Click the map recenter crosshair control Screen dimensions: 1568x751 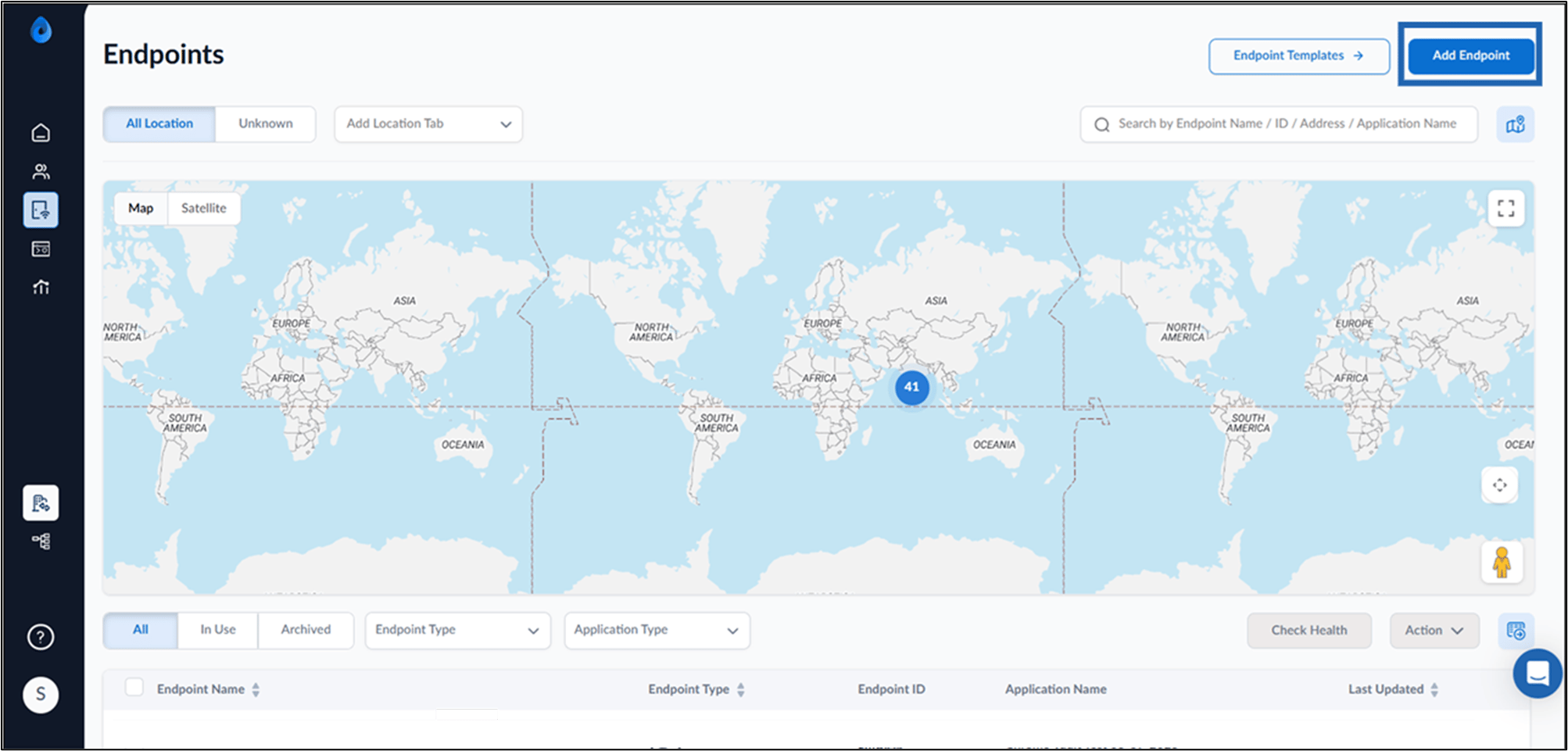[x=1500, y=485]
